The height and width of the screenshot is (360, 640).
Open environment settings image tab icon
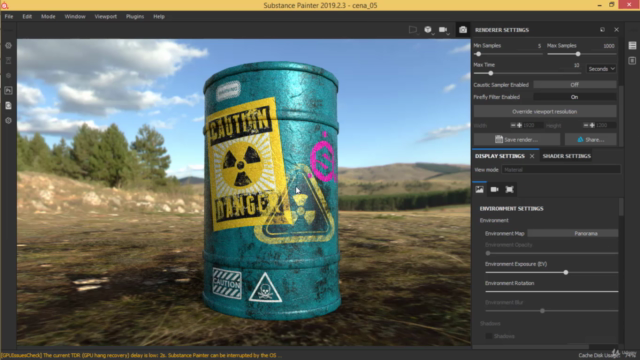click(479, 189)
